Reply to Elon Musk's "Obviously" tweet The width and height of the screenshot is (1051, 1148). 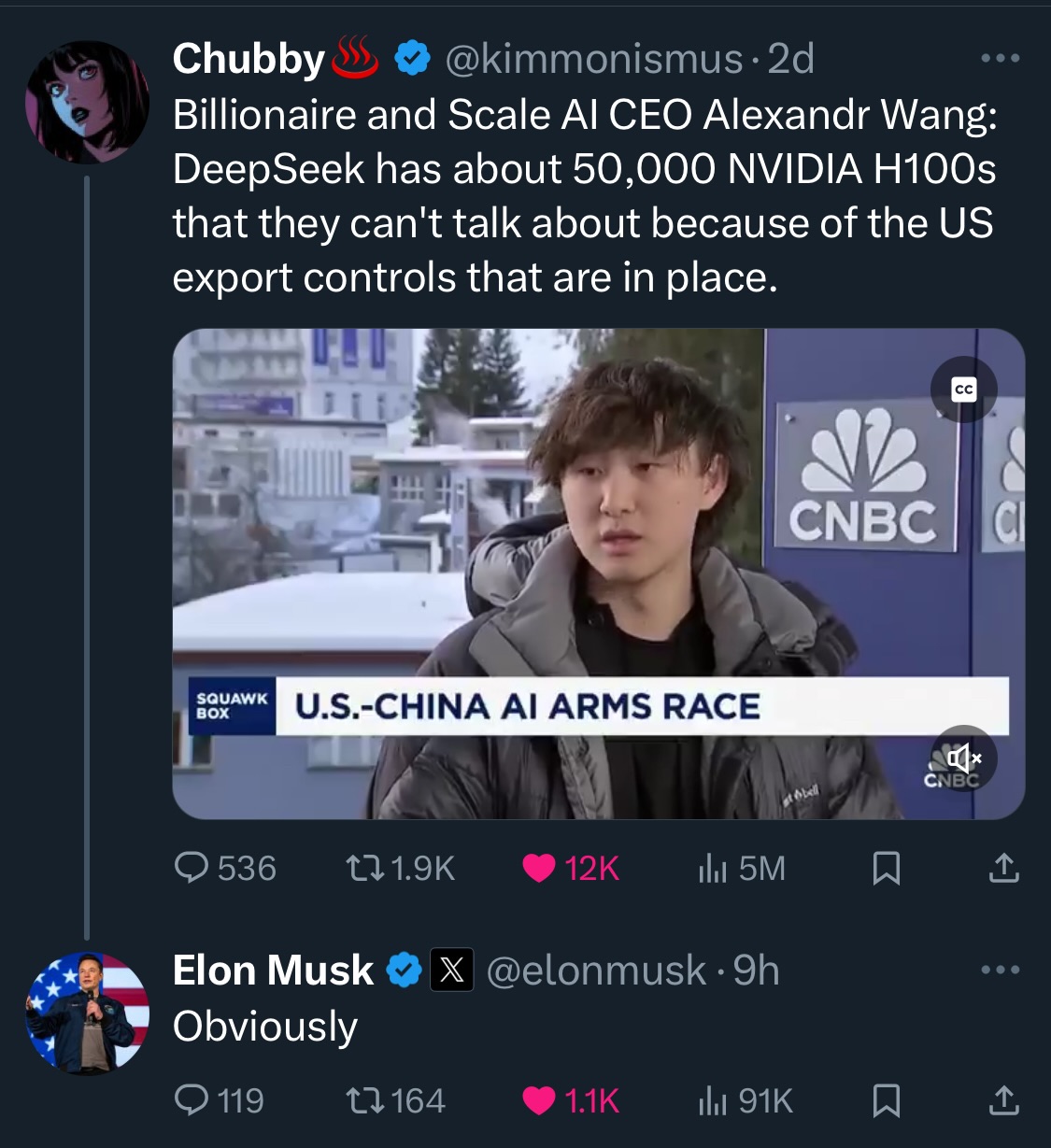tap(192, 1100)
